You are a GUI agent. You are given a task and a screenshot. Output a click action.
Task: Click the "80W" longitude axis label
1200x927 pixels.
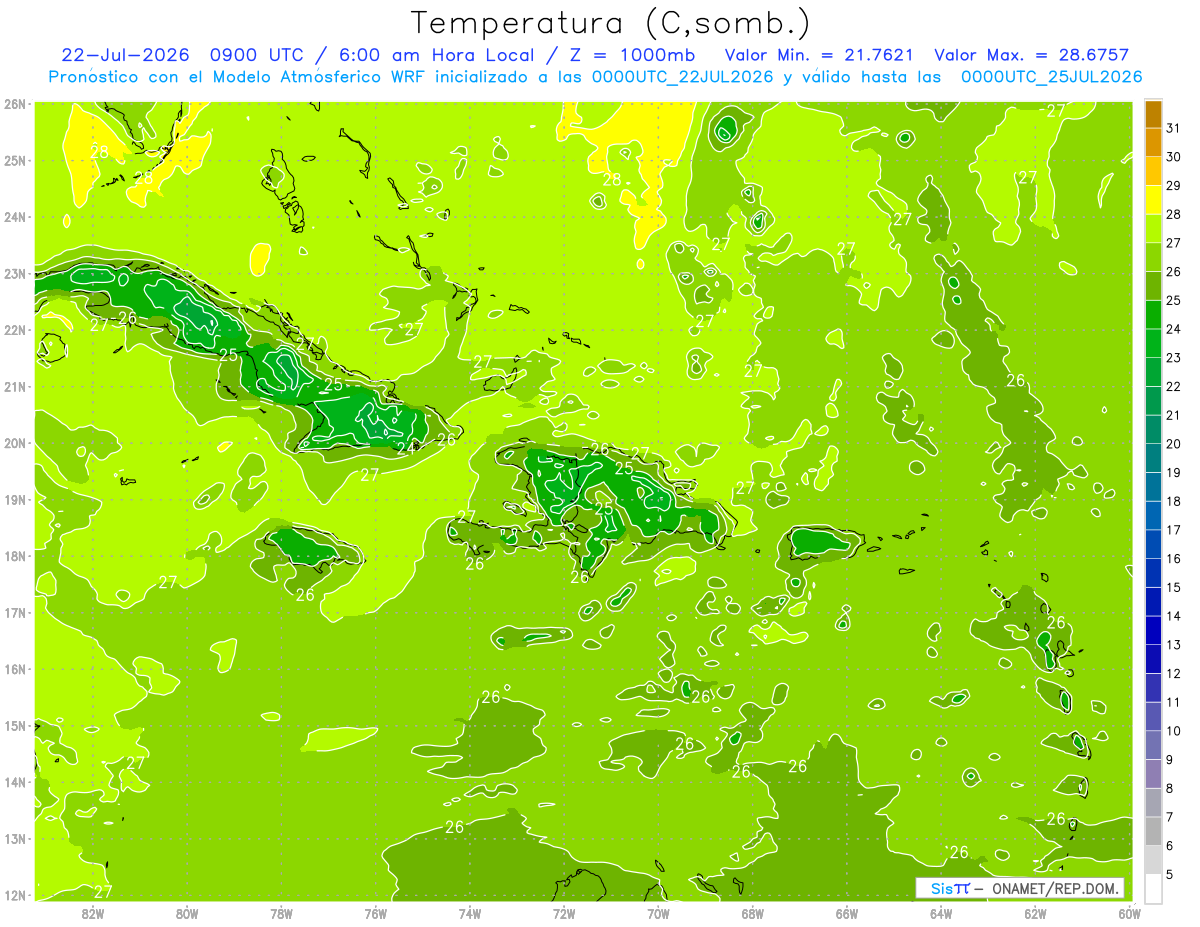(x=187, y=913)
